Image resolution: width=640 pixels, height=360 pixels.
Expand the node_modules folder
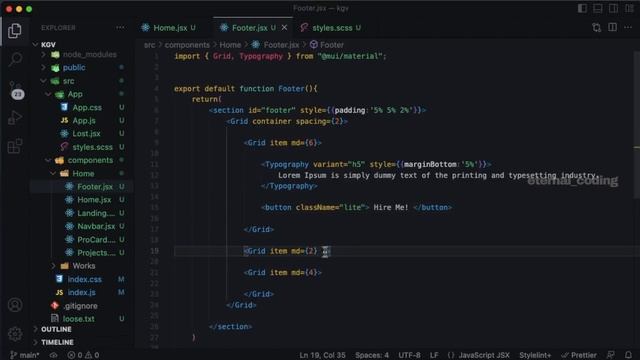[x=43, y=54]
